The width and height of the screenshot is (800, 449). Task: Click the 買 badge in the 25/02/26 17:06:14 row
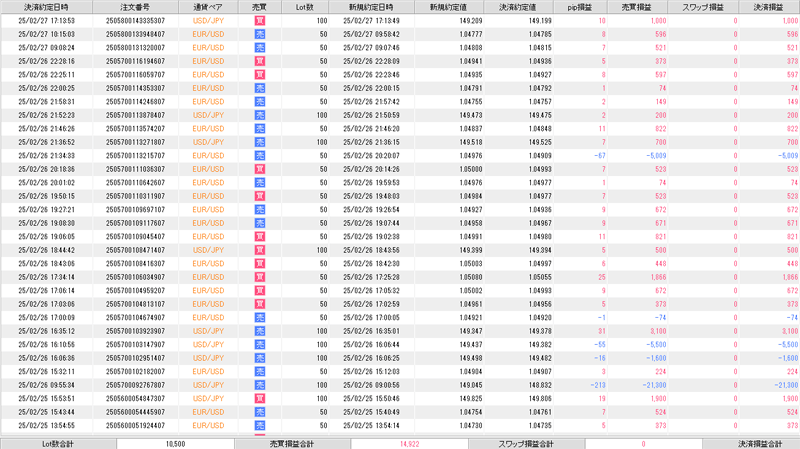(x=260, y=290)
